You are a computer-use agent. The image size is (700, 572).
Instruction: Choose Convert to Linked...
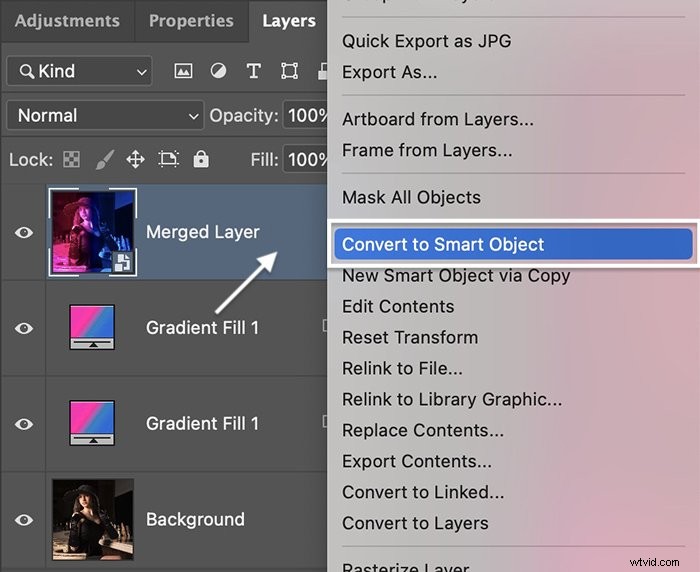(423, 492)
